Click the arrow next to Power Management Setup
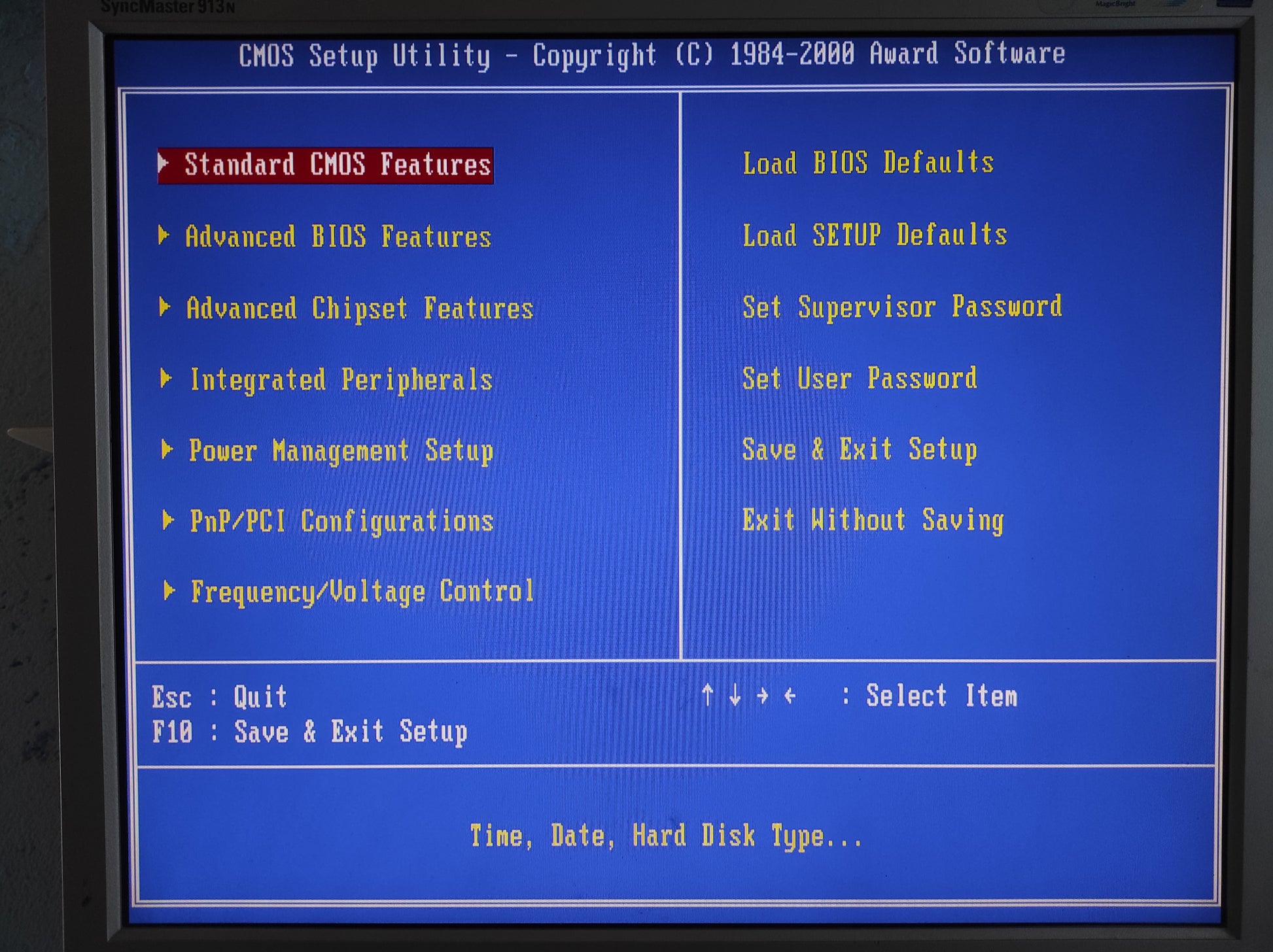 click(x=167, y=450)
